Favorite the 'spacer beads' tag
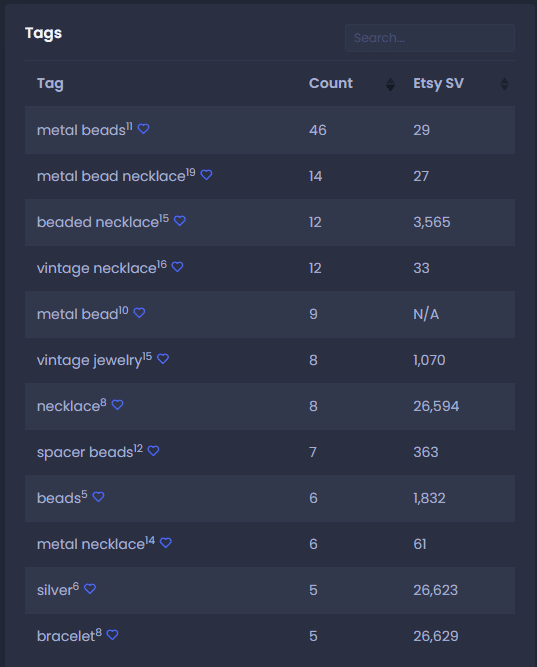The height and width of the screenshot is (667, 537). [x=153, y=451]
